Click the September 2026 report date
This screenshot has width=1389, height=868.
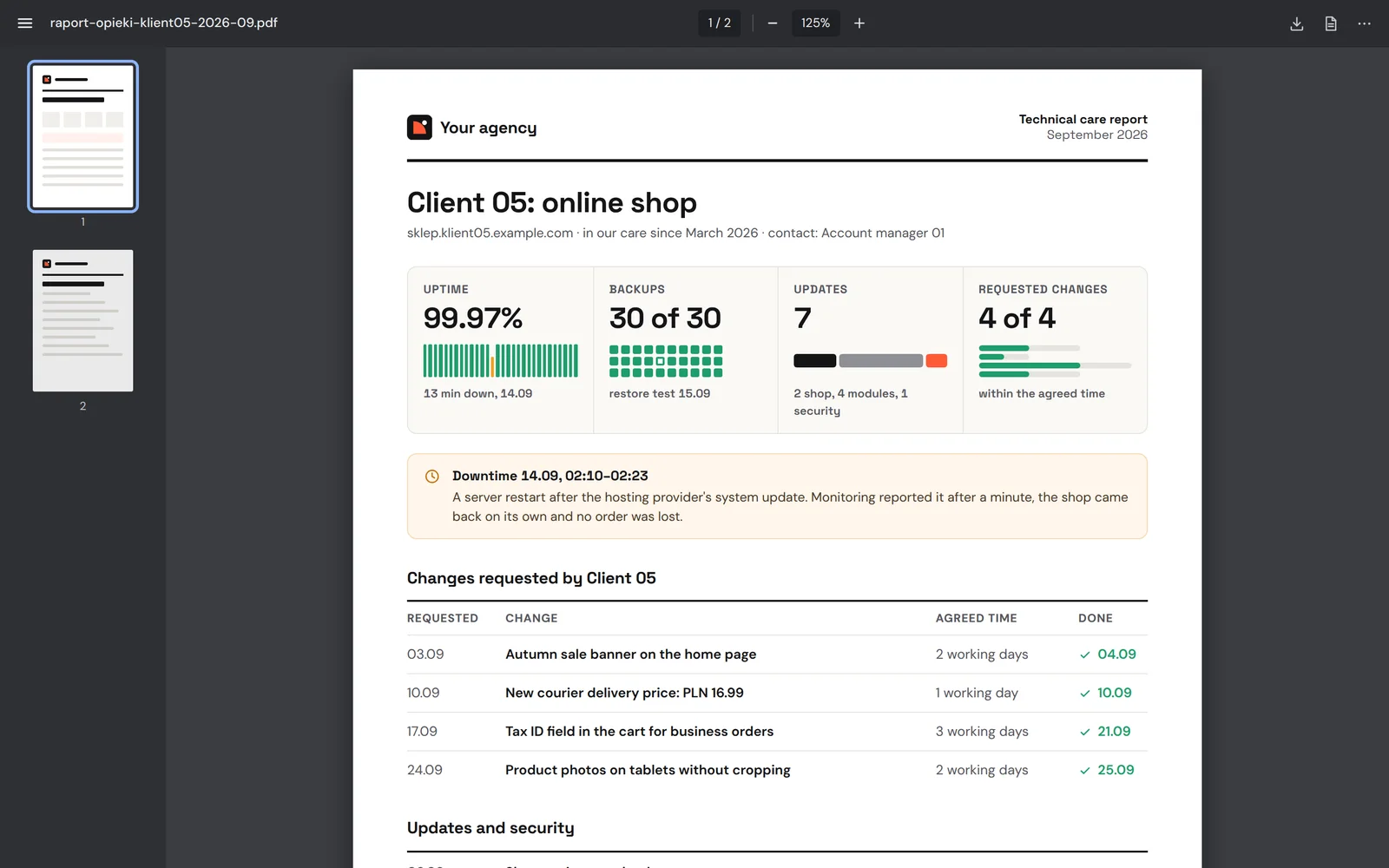point(1097,135)
